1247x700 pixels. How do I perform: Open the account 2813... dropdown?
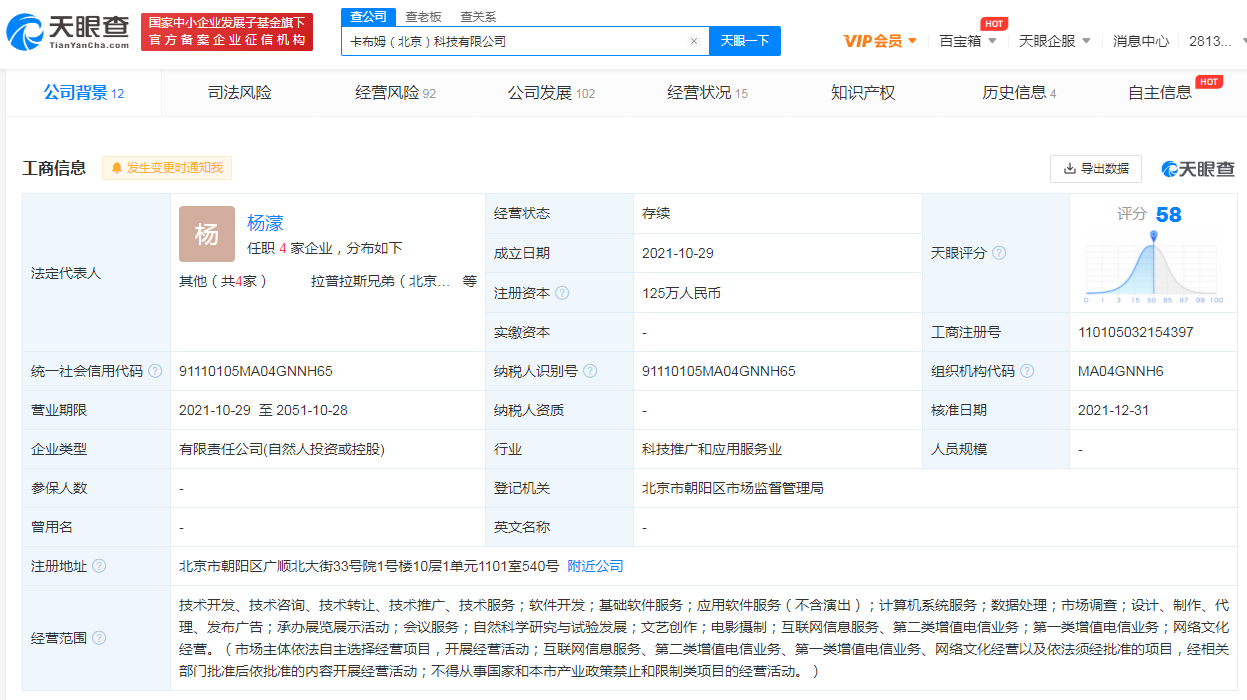[1217, 41]
